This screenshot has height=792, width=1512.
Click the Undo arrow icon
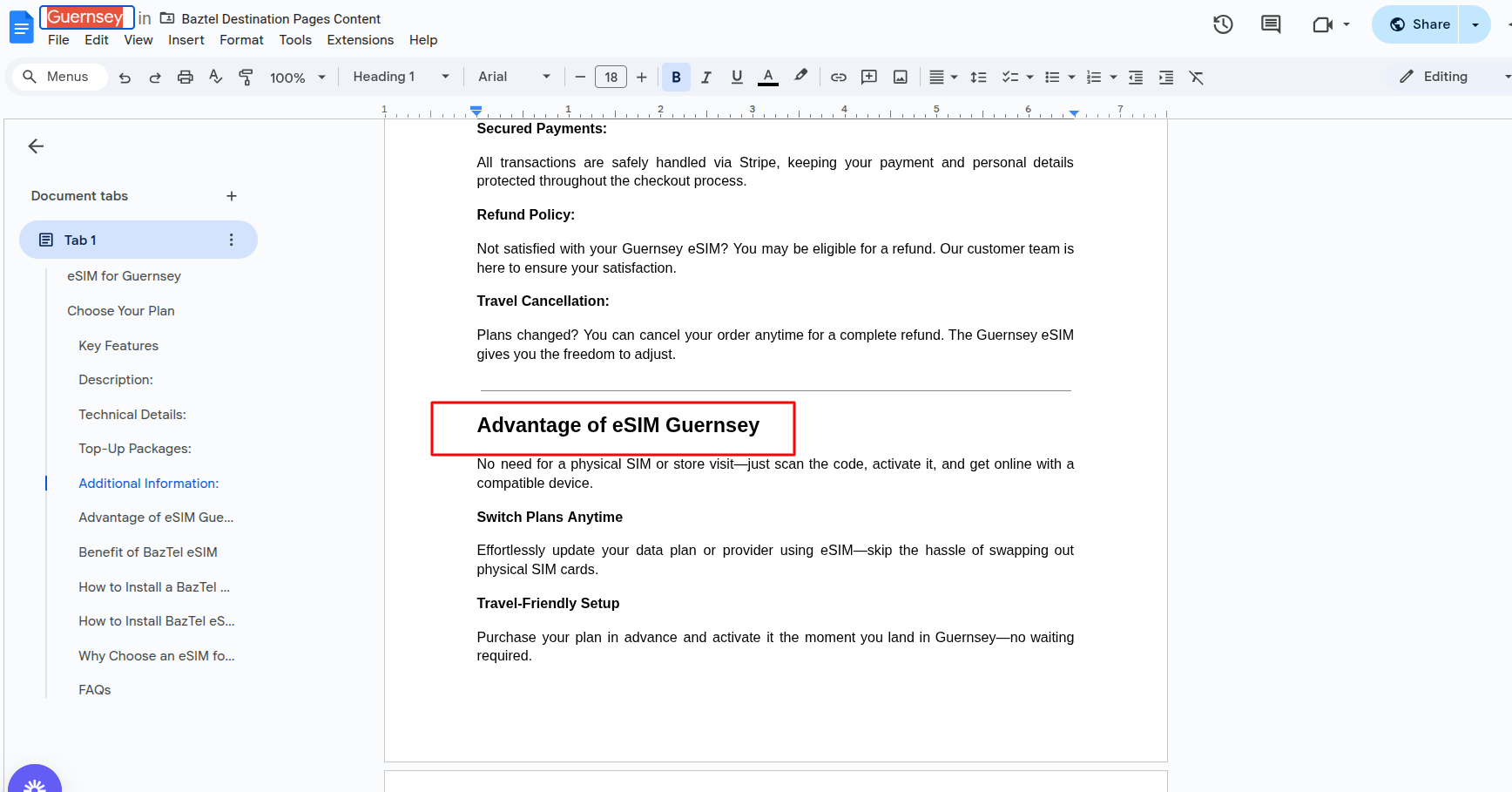coord(125,78)
